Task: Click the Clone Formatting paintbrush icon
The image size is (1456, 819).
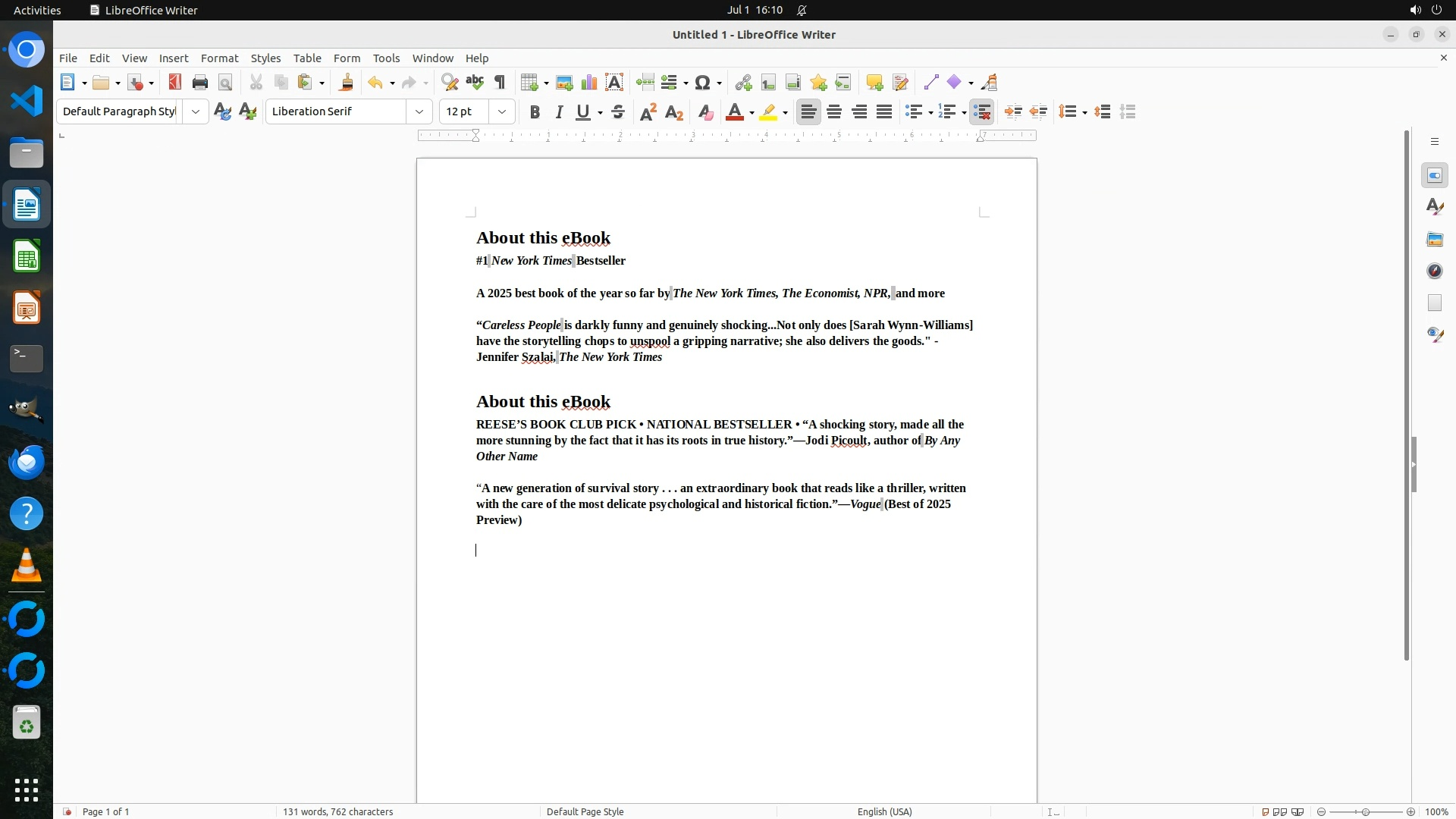Action: 347,83
